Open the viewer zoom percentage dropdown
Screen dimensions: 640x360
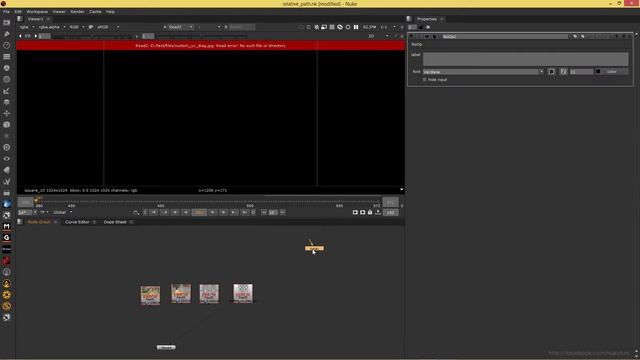[x=370, y=27]
